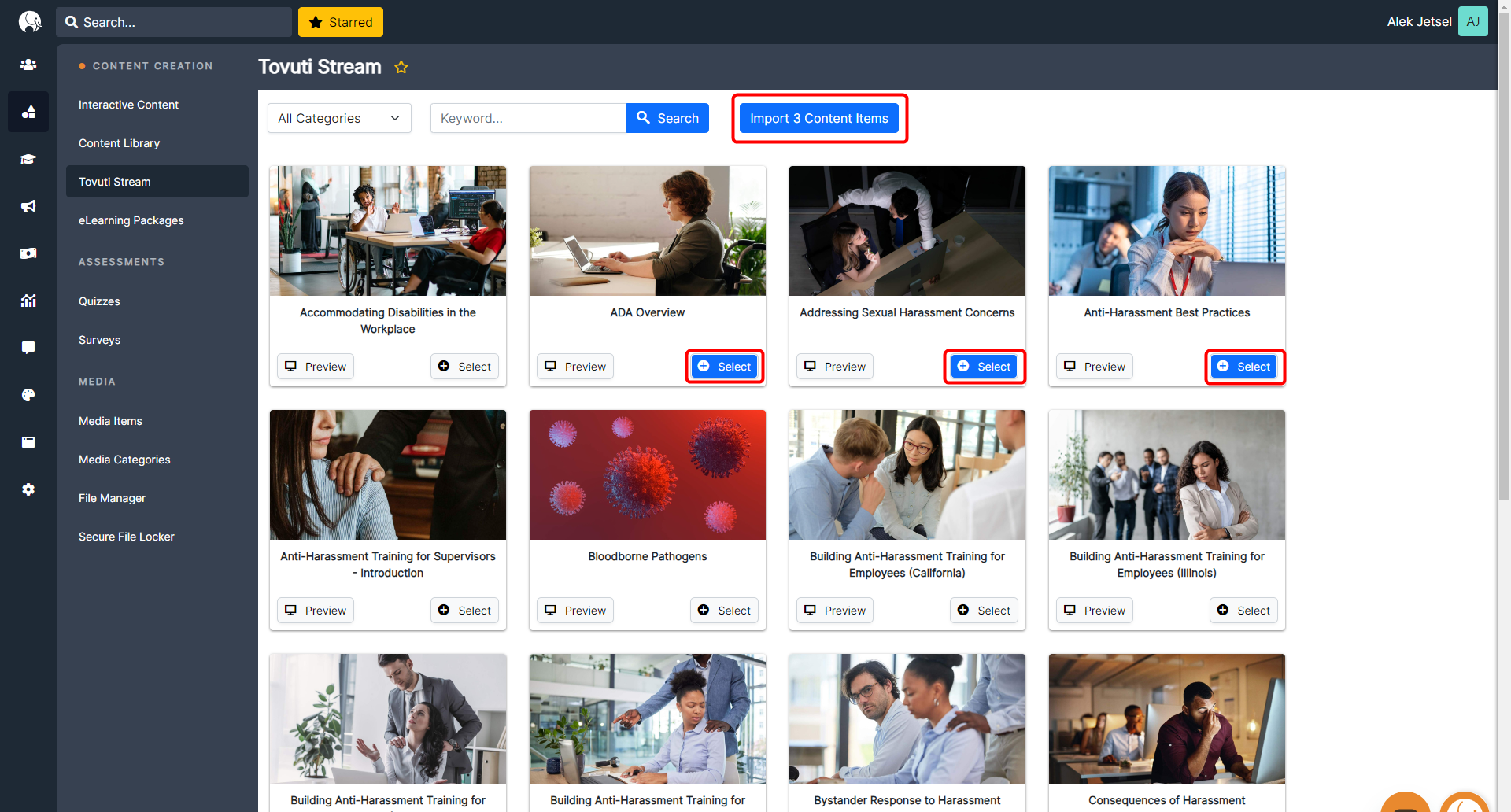The image size is (1511, 812).
Task: Open the palette Design sidebar icon
Action: [28, 395]
